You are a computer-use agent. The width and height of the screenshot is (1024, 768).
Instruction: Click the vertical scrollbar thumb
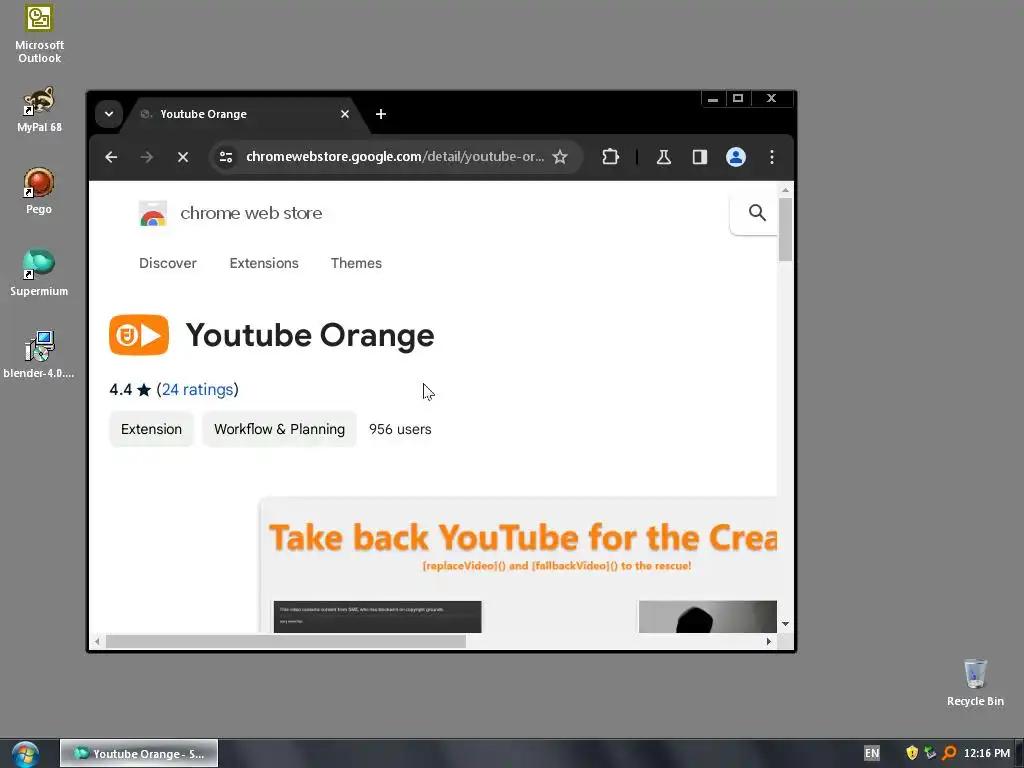785,229
